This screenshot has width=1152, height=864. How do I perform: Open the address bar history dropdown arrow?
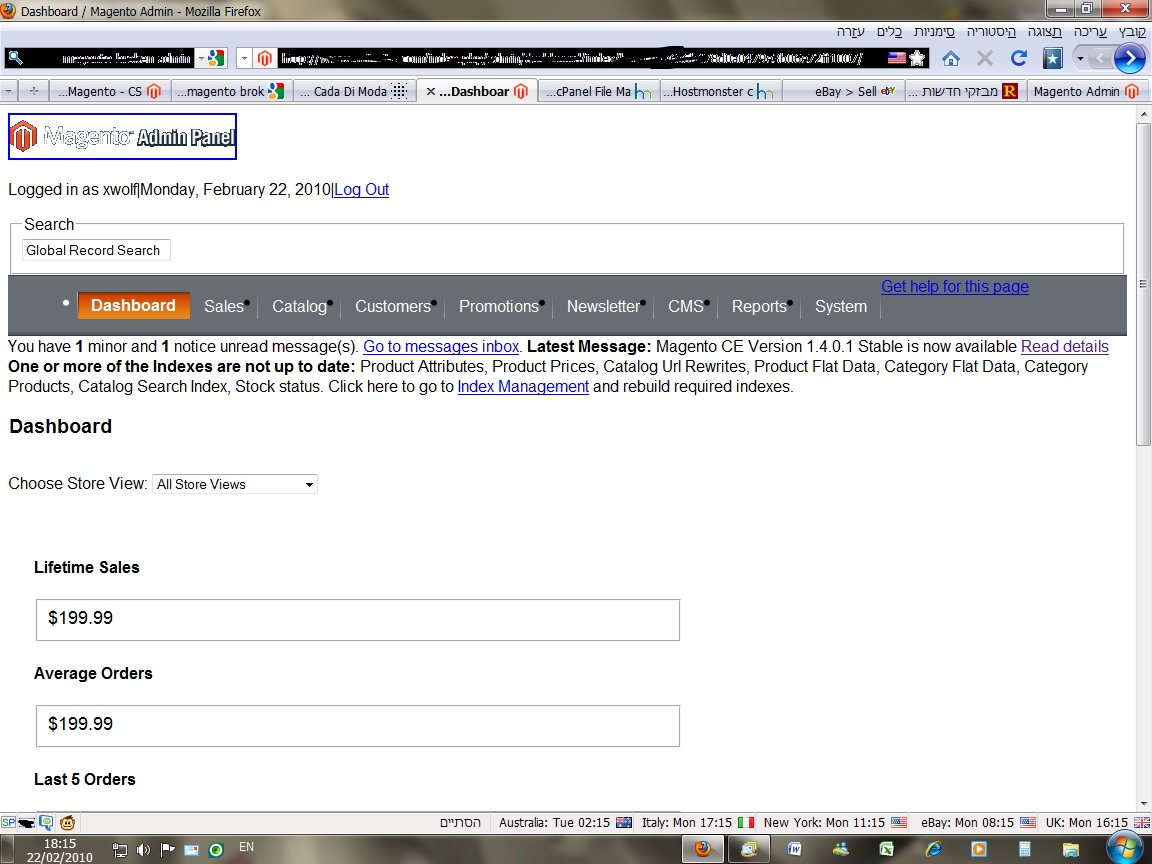(244, 58)
